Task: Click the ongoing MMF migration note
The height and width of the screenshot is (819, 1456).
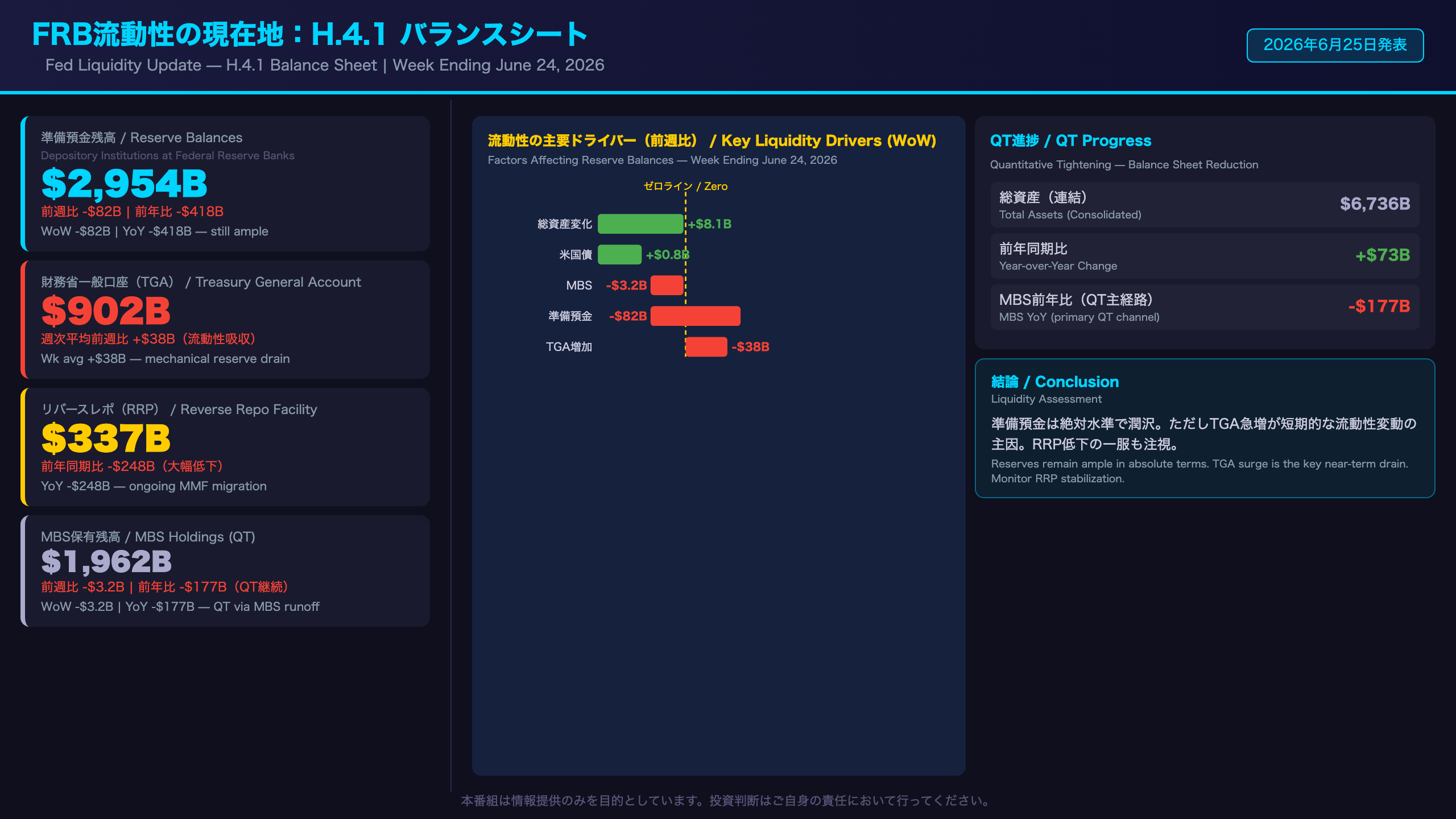Action: tap(154, 486)
